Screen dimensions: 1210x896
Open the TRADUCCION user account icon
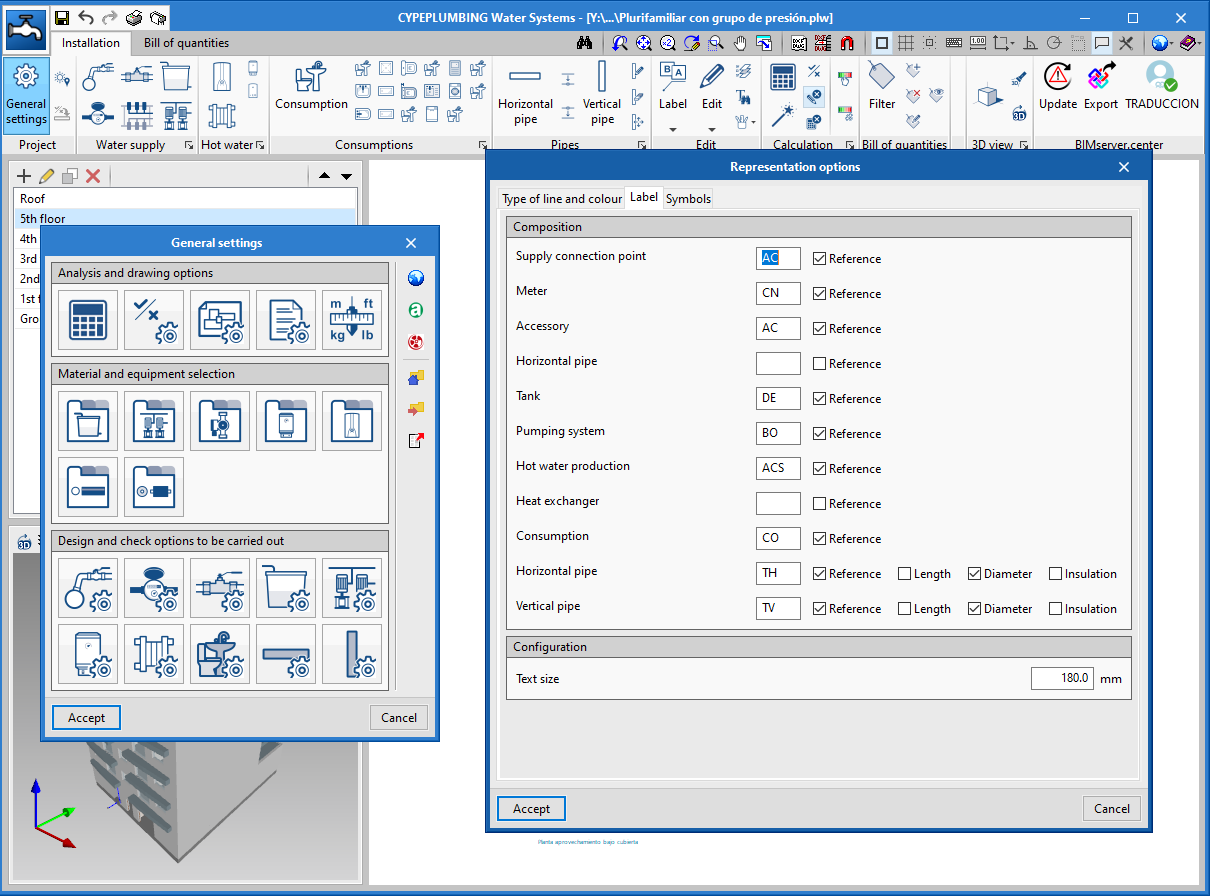pyautogui.click(x=1161, y=86)
